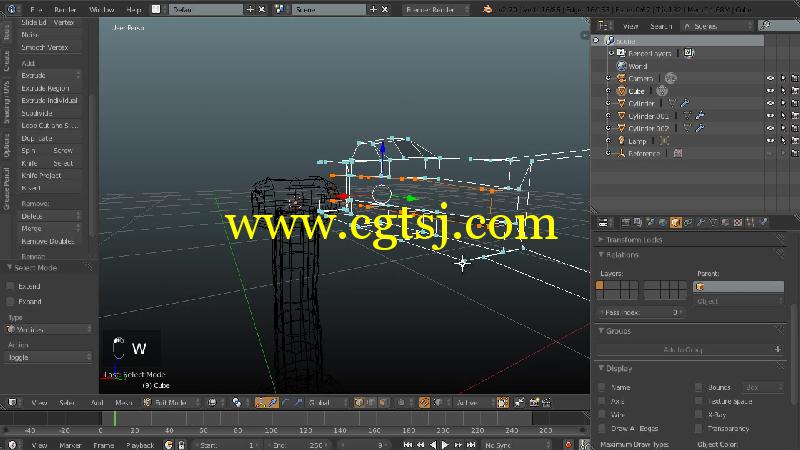Click the Knife Project button
Screen dimensions: 800x450
tap(49, 175)
